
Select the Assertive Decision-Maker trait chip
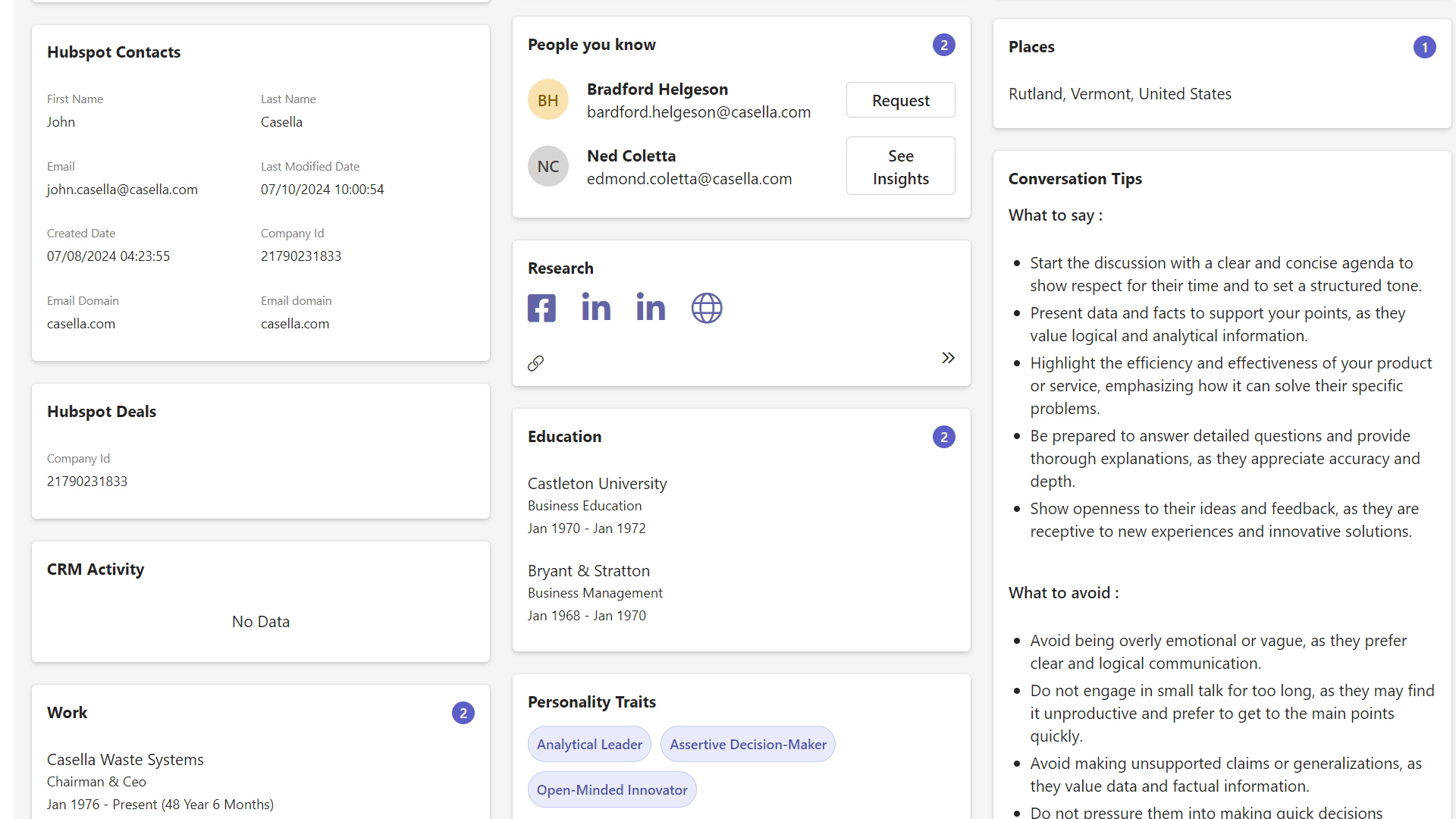(748, 744)
